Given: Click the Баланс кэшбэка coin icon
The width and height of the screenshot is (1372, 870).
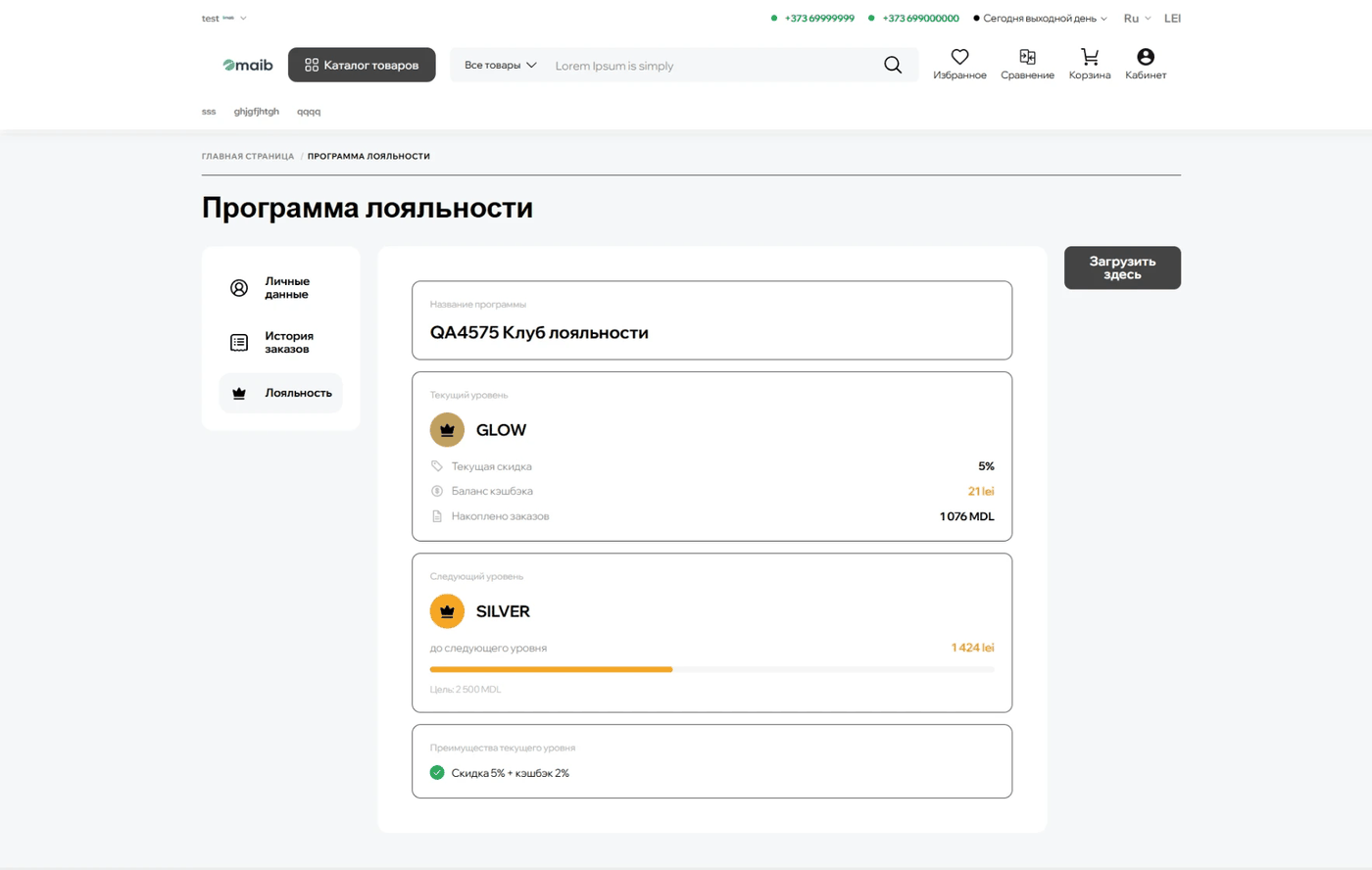Looking at the screenshot, I should click(437, 491).
